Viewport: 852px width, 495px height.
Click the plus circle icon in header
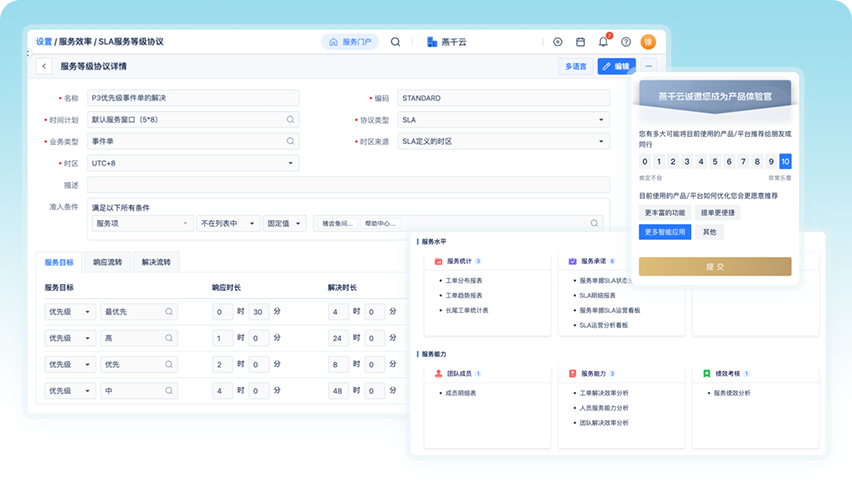[558, 42]
